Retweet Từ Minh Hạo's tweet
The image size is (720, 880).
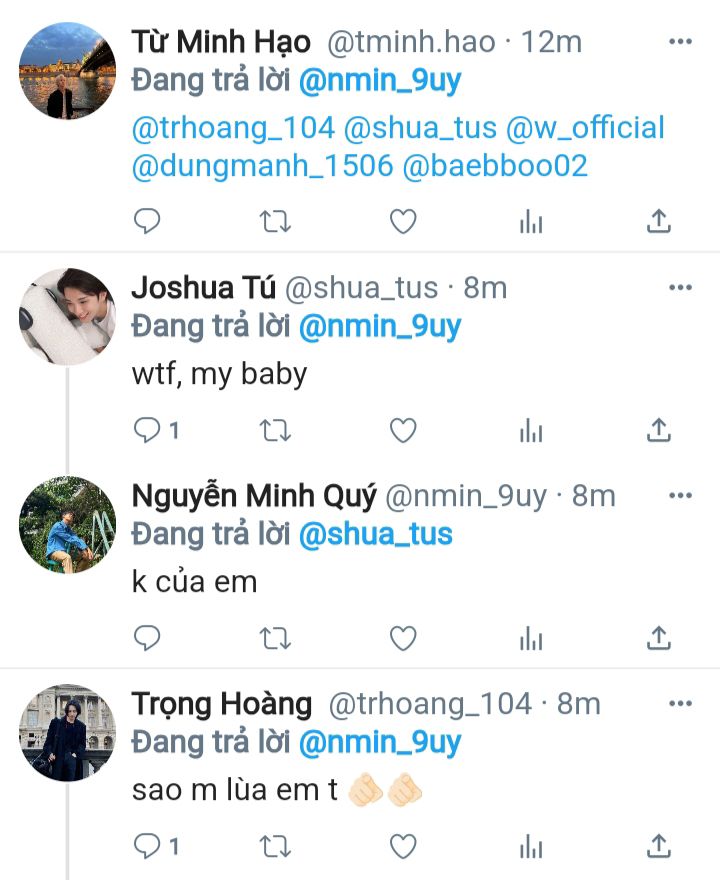275,222
